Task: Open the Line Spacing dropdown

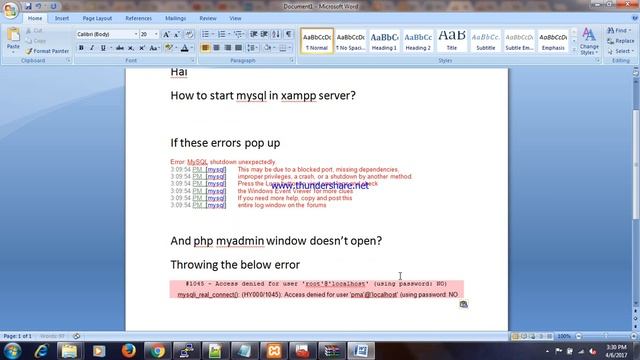Action: coord(252,48)
